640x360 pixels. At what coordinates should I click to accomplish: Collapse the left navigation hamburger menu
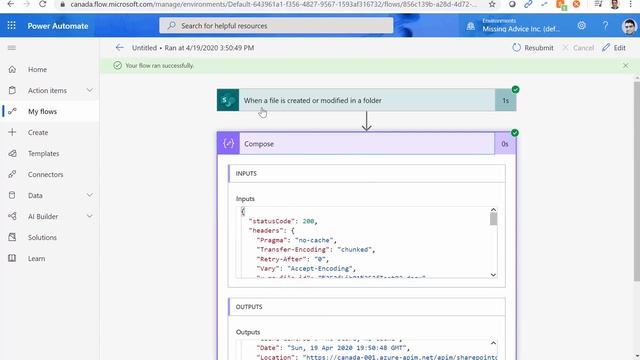[x=12, y=48]
